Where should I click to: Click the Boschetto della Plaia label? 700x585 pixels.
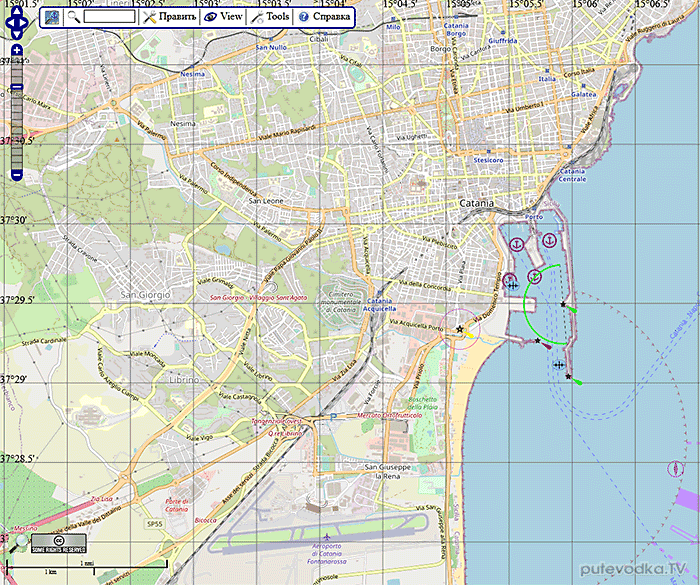coord(421,403)
